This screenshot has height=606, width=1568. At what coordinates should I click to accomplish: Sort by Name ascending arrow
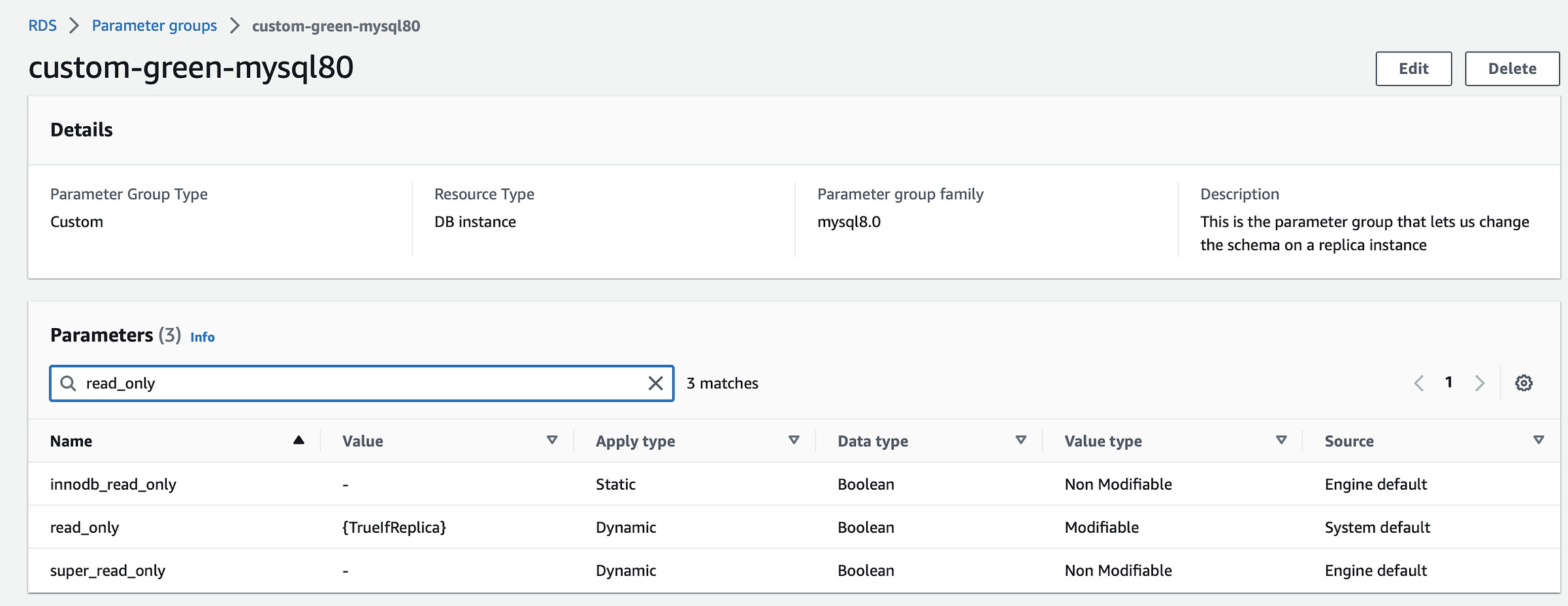[299, 441]
